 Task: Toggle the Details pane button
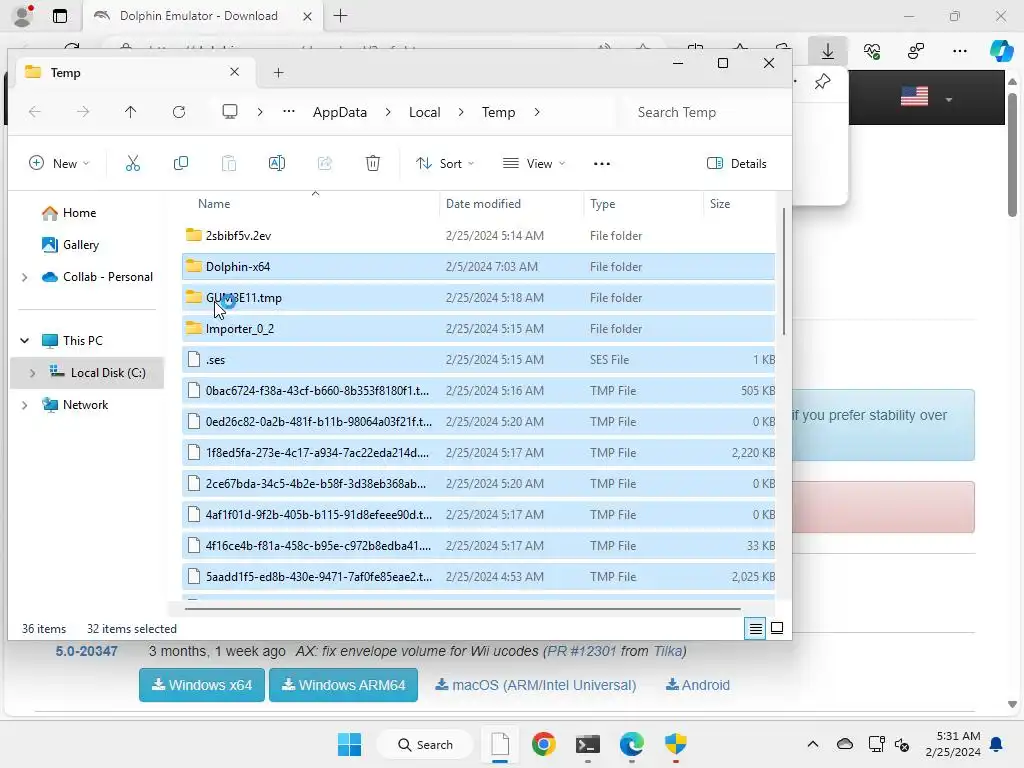(737, 163)
